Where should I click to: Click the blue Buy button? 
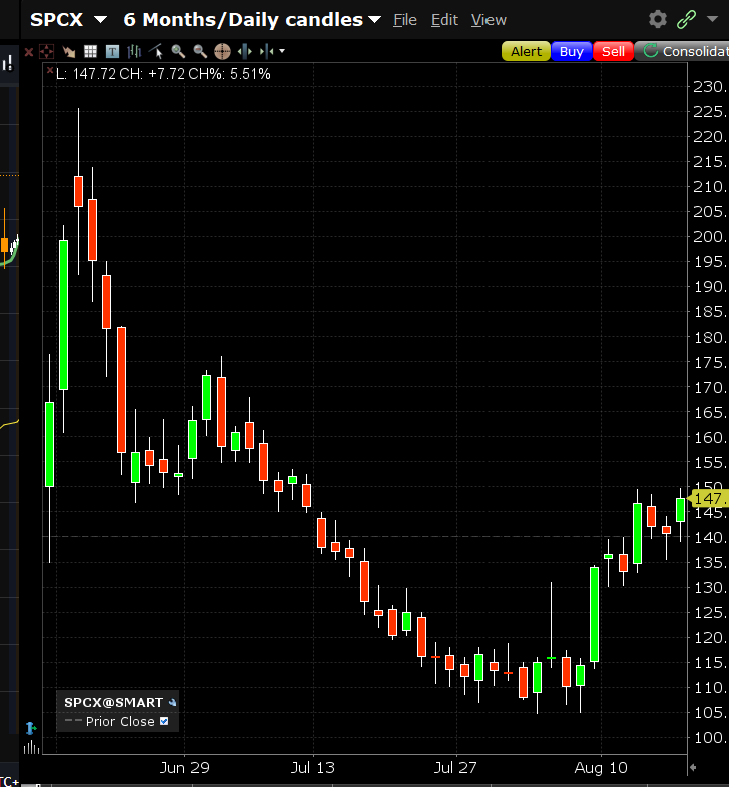(x=571, y=51)
